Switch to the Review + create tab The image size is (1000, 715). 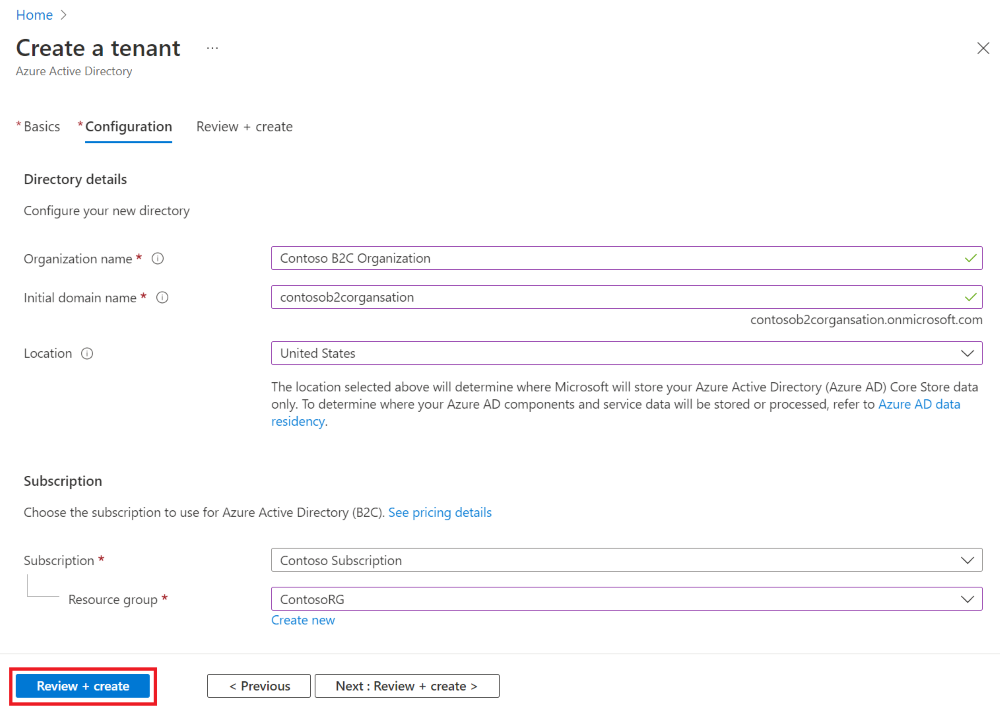click(x=244, y=126)
